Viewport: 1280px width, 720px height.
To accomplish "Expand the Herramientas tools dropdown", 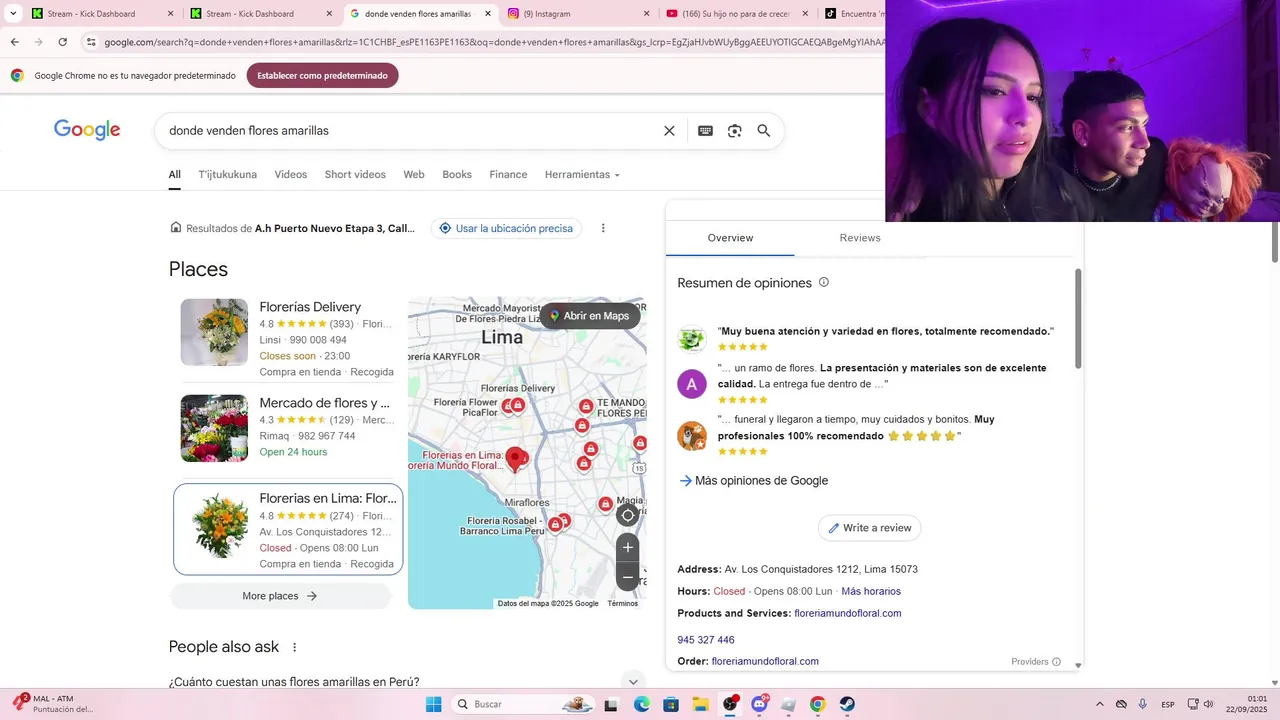I will (582, 175).
